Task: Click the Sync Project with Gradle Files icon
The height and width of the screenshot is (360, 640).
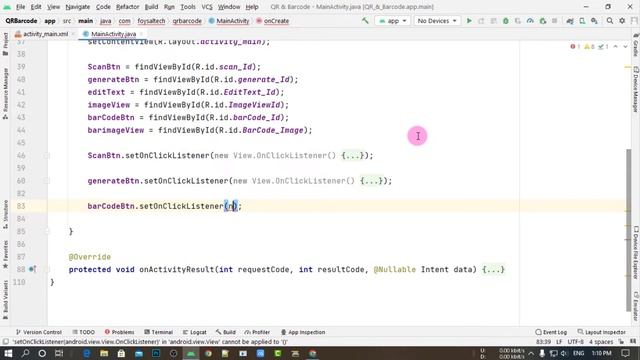Action: tap(570, 20)
